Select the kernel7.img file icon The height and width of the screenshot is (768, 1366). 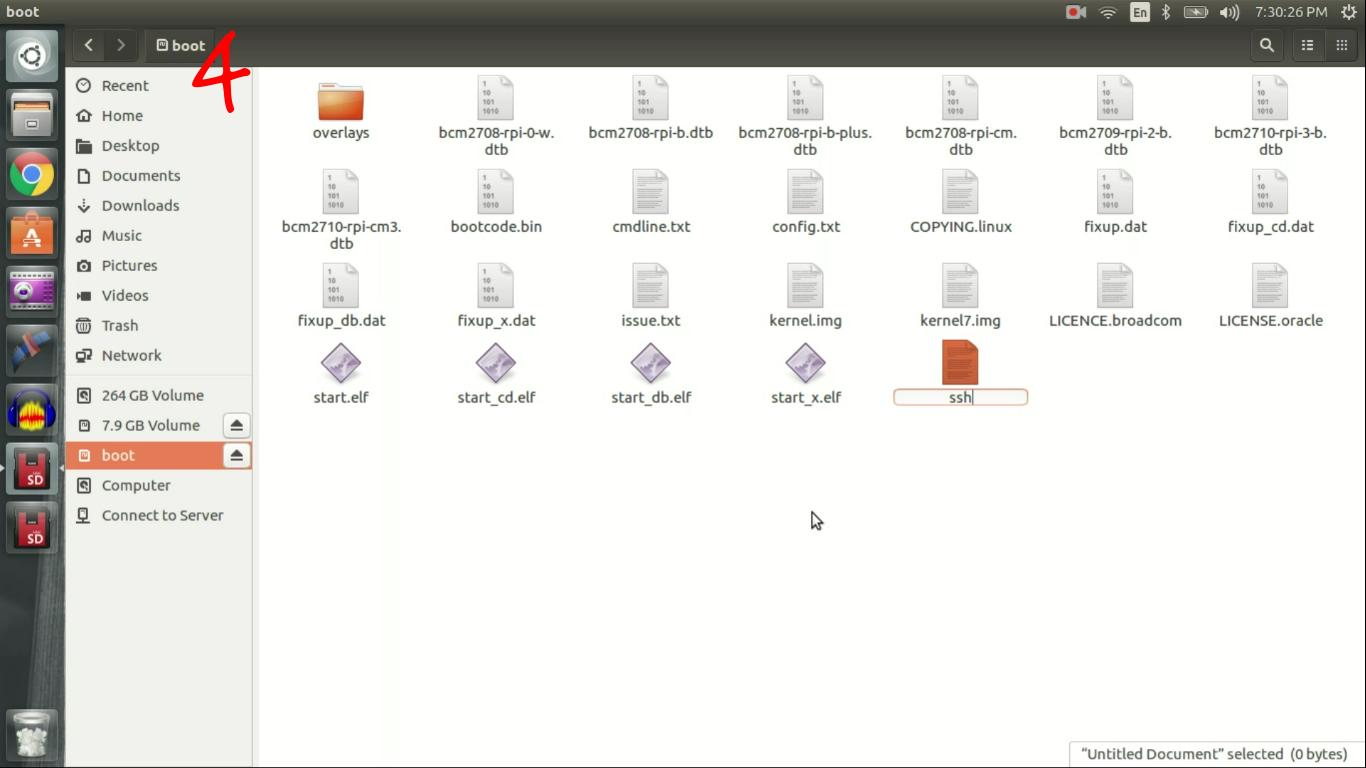click(960, 286)
